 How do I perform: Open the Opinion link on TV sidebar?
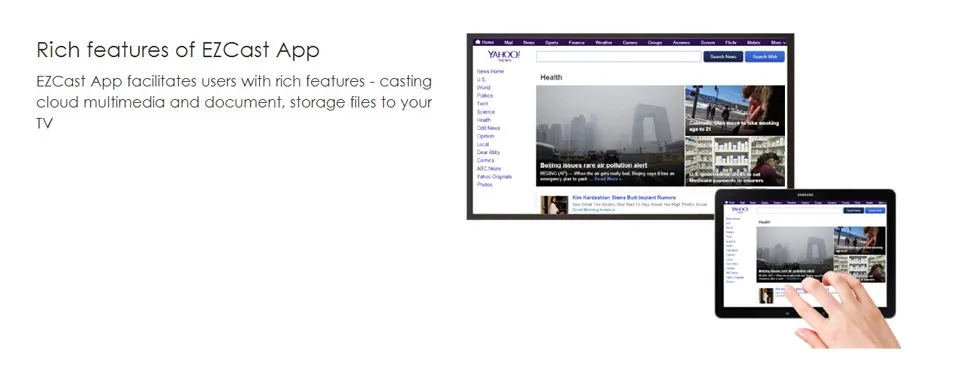coord(486,136)
